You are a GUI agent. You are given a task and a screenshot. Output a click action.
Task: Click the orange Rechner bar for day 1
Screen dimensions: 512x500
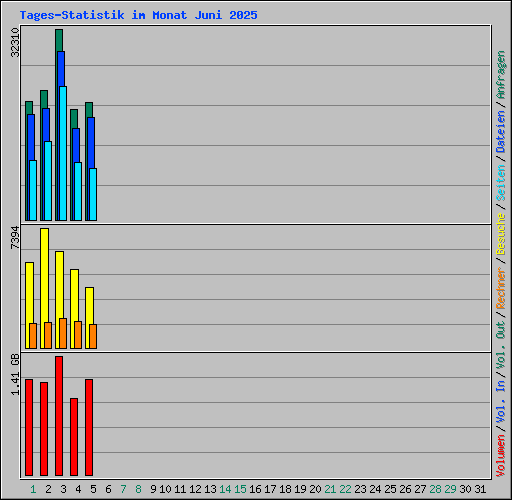[33, 336]
